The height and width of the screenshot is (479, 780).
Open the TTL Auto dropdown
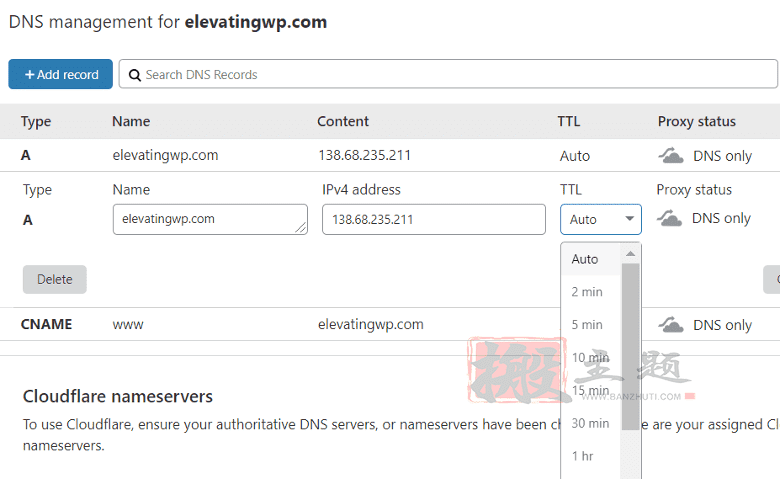point(600,219)
